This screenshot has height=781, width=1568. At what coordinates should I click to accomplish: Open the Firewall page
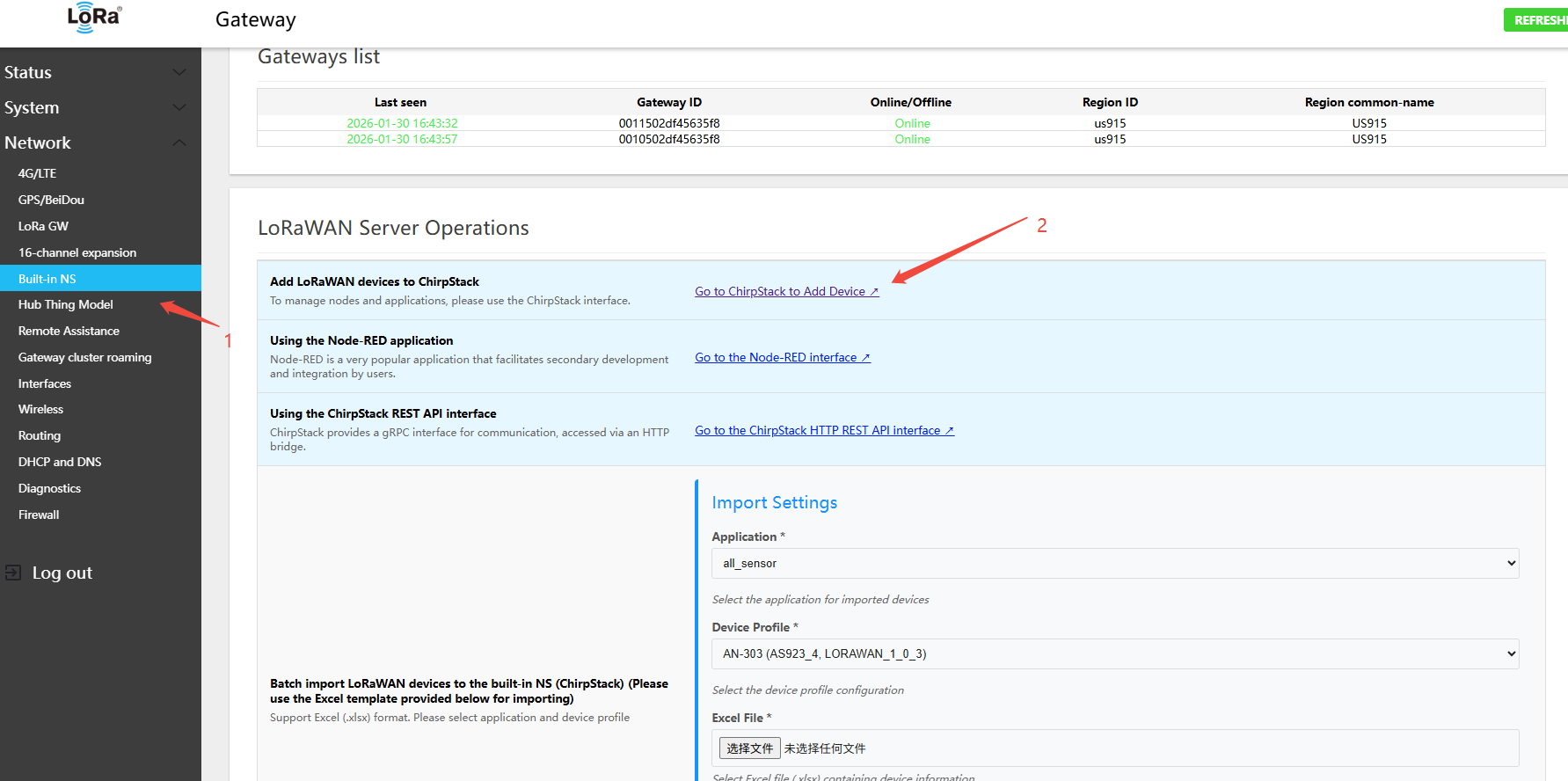click(39, 515)
